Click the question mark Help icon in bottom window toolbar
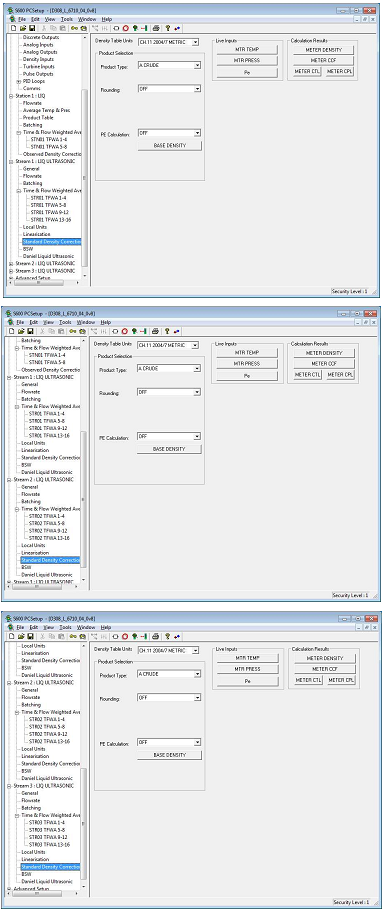 [167, 637]
